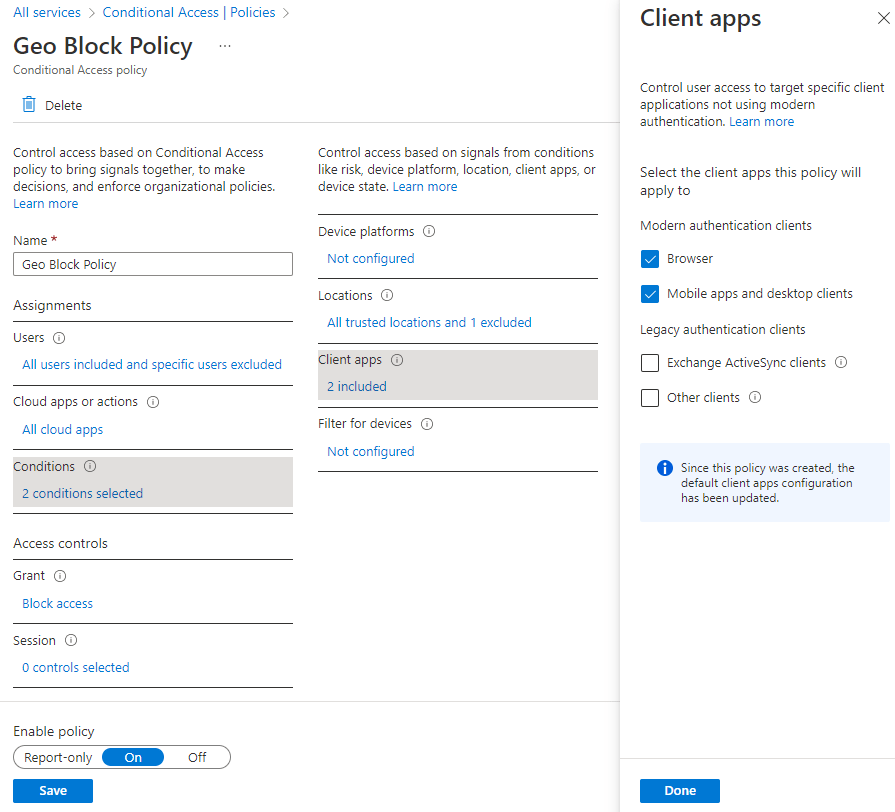895x812 pixels.
Task: Open the '2 conditions selected' setting
Action: [x=82, y=493]
